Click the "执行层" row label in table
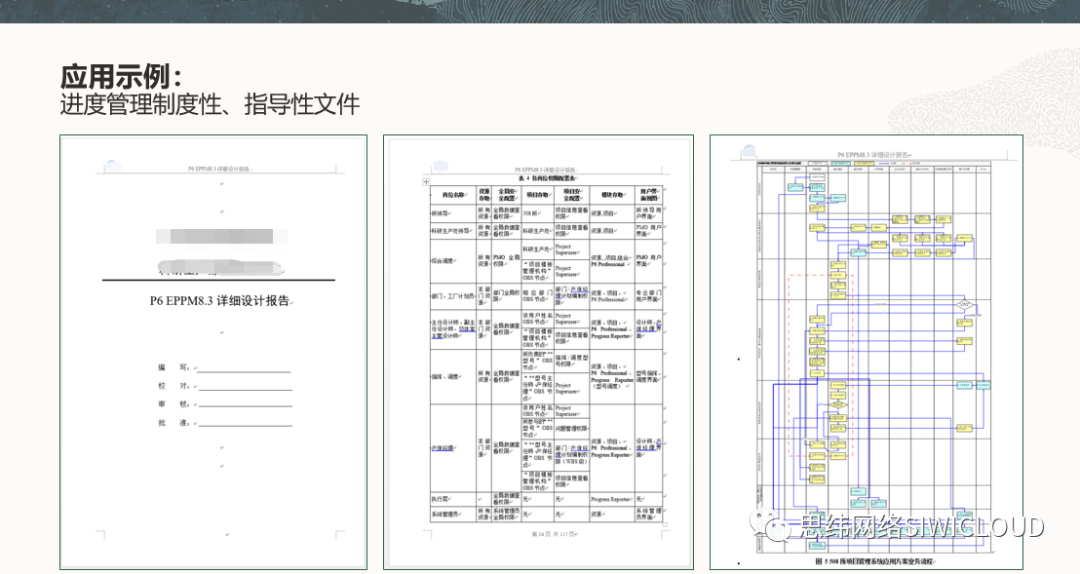This screenshot has width=1080, height=574. [x=441, y=499]
